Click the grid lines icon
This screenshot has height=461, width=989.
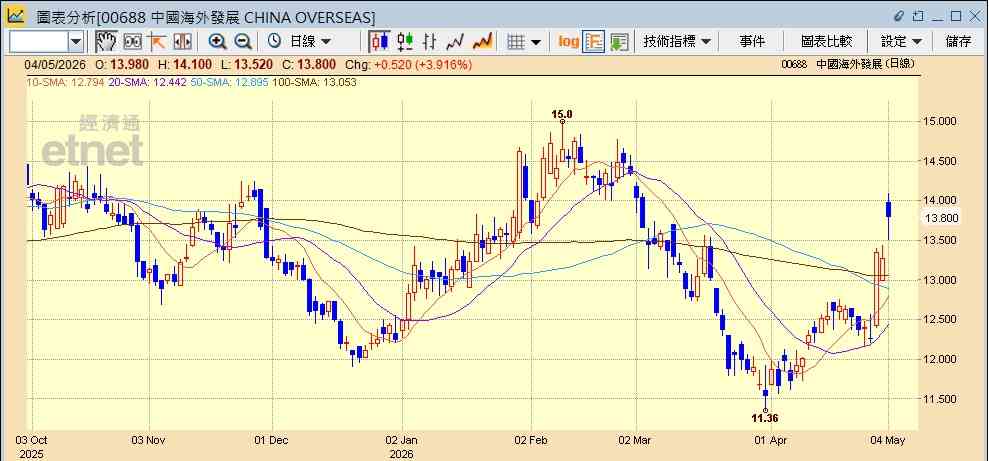pyautogui.click(x=517, y=42)
